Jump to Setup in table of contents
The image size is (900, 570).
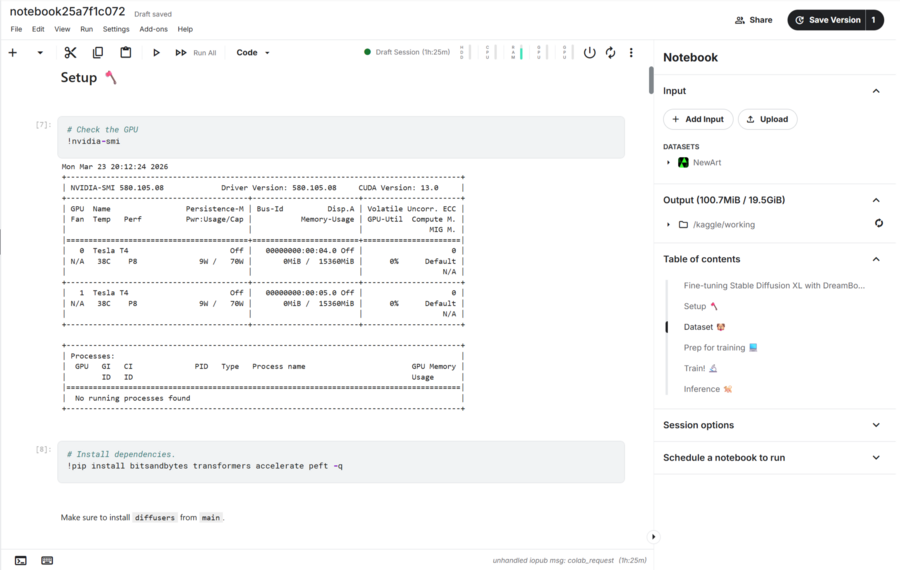700,306
